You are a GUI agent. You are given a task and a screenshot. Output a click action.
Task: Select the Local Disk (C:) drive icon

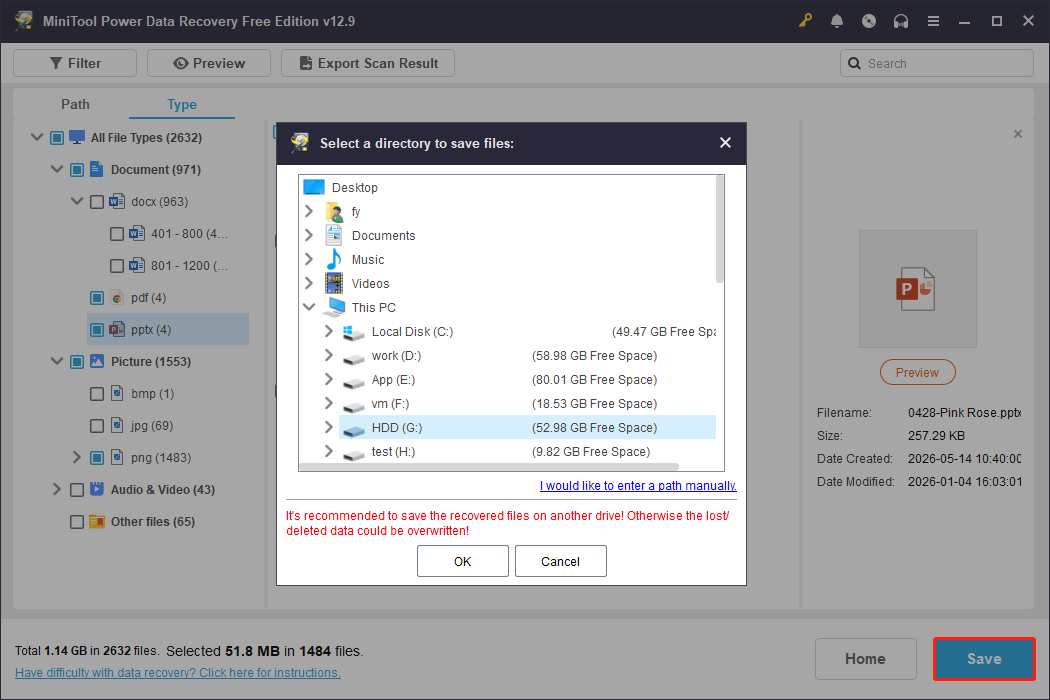pos(353,332)
